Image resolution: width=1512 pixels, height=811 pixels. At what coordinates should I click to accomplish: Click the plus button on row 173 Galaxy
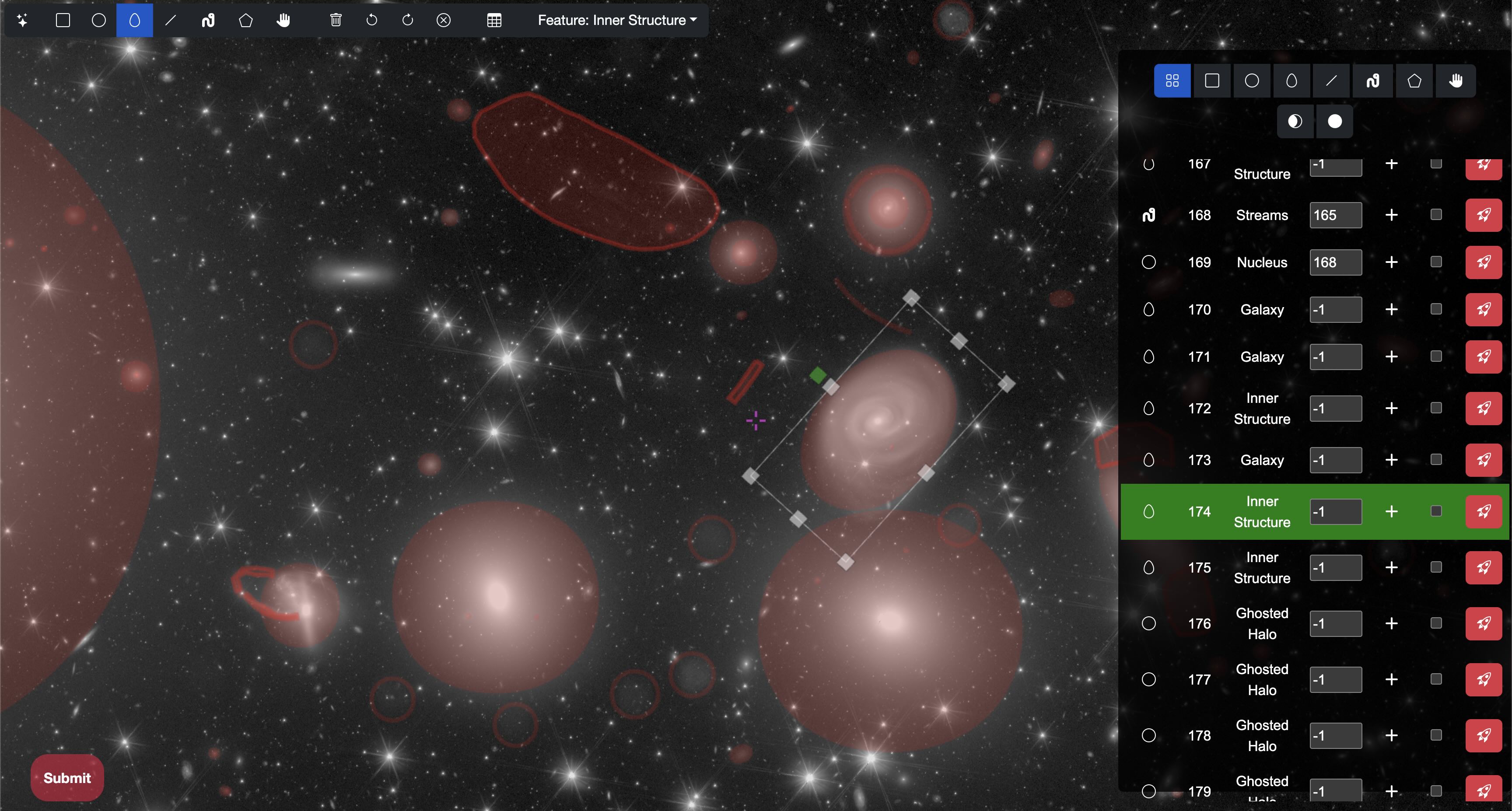pyautogui.click(x=1391, y=460)
